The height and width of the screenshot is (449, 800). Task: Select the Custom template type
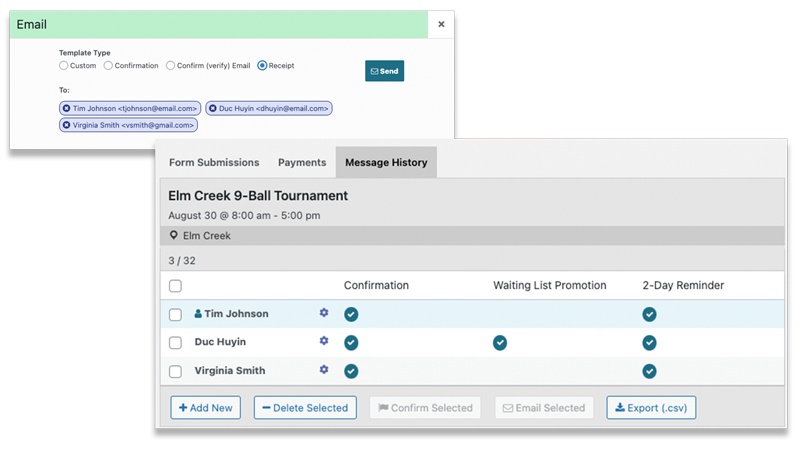pos(64,66)
